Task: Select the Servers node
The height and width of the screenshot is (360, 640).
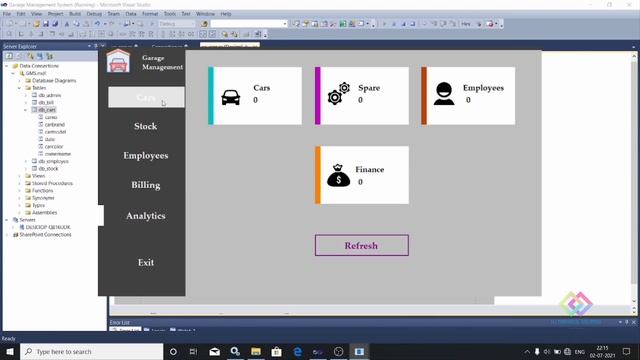Action: (27, 220)
